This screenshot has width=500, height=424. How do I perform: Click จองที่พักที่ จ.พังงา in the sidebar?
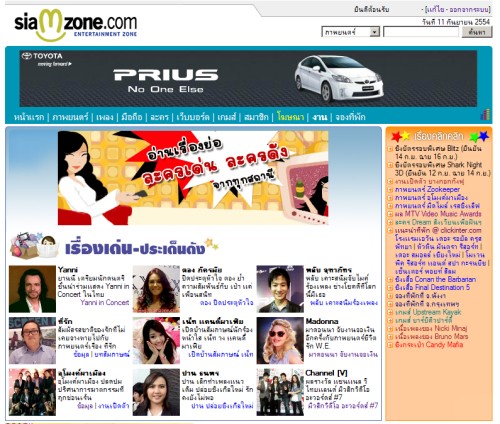pos(420,296)
